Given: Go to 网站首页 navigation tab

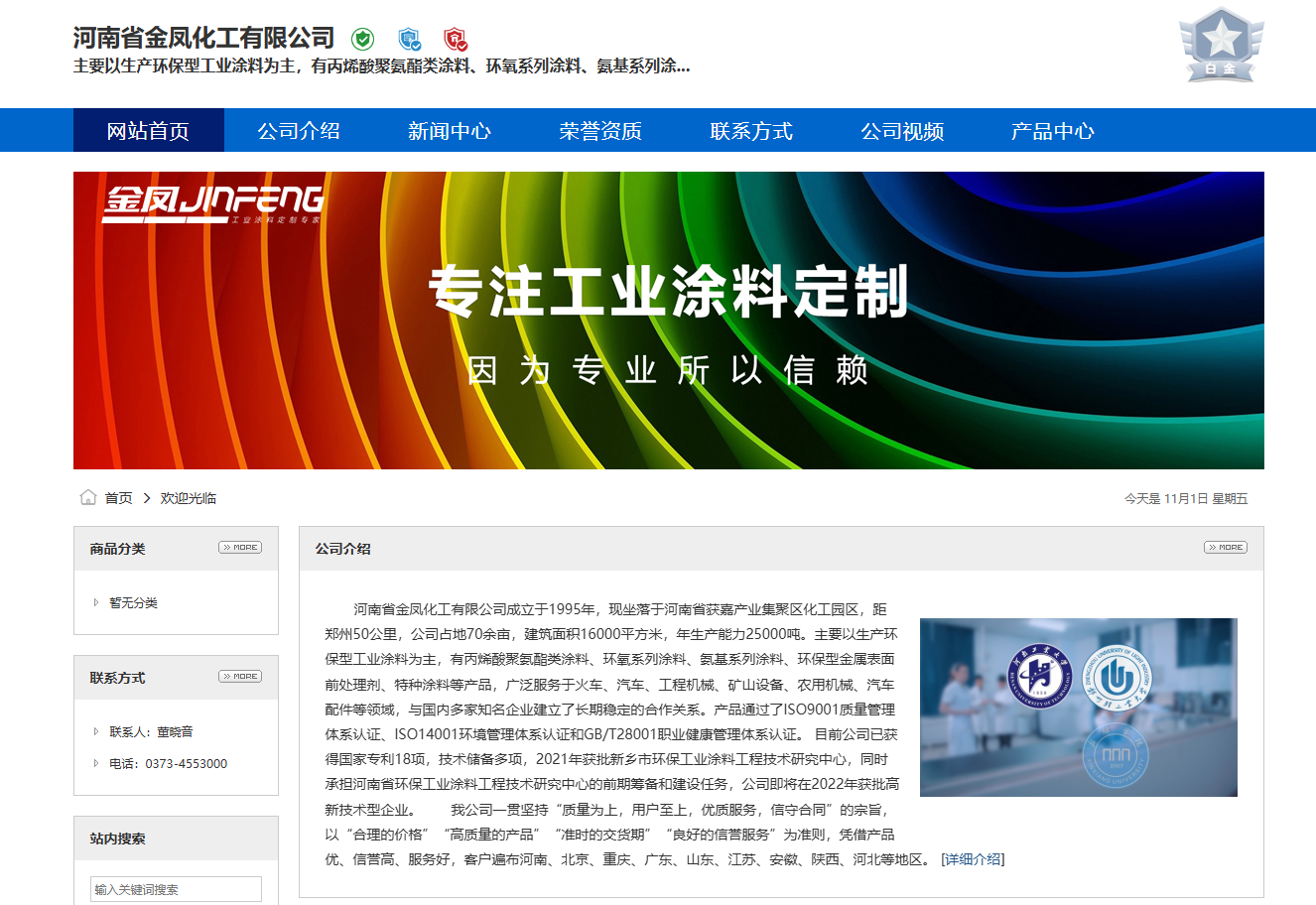Looking at the screenshot, I should tap(148, 131).
